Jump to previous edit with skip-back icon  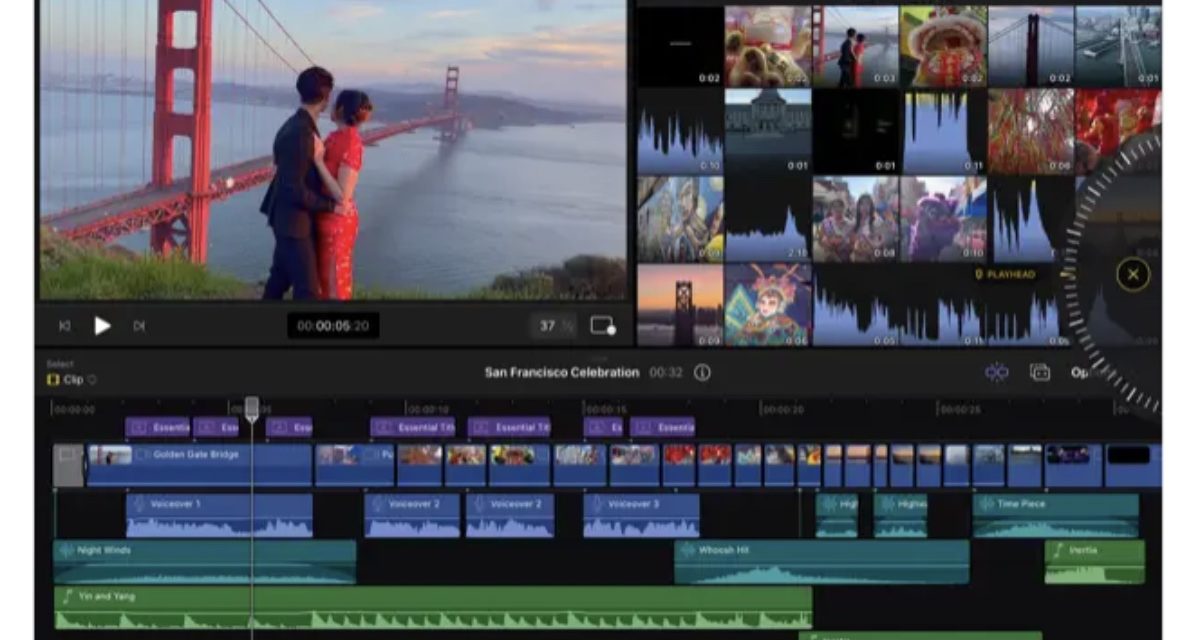click(x=65, y=326)
